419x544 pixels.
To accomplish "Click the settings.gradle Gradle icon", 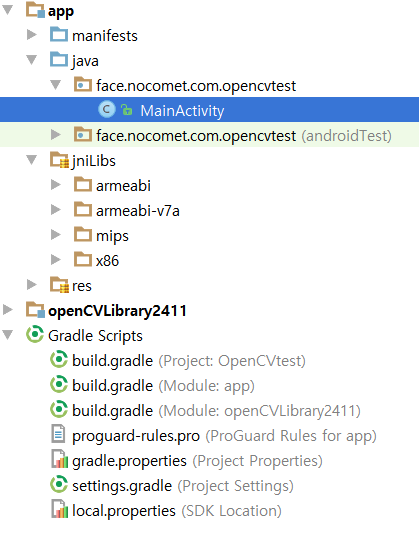I will point(59,484).
